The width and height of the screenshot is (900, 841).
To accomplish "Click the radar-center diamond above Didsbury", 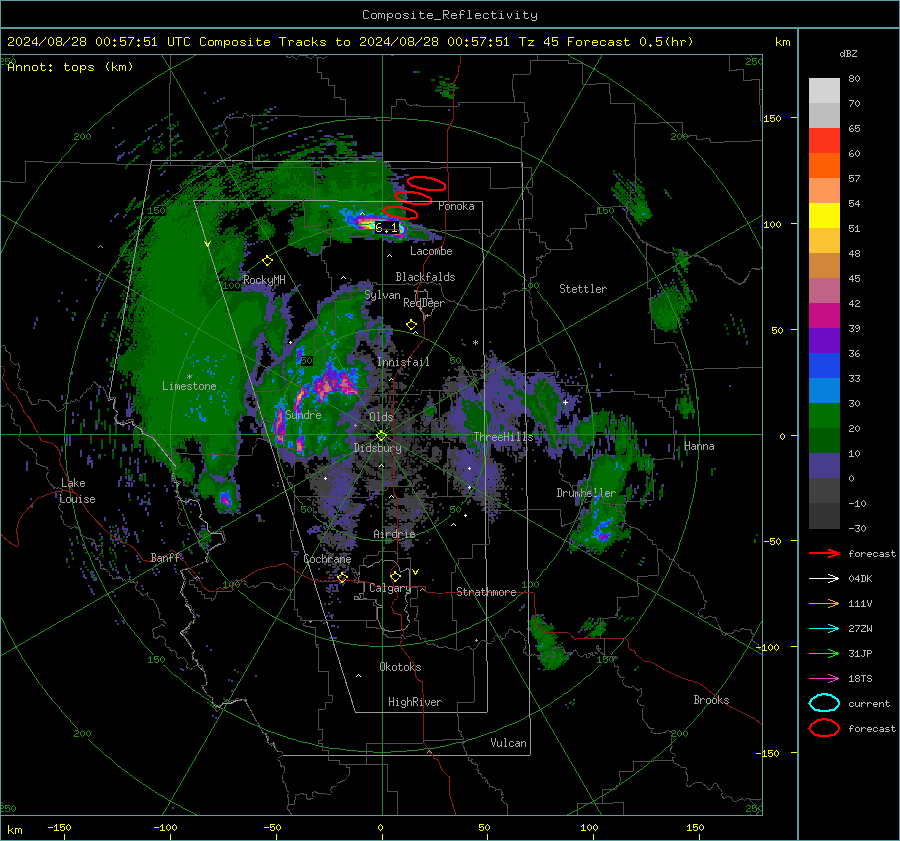I will 381,436.
